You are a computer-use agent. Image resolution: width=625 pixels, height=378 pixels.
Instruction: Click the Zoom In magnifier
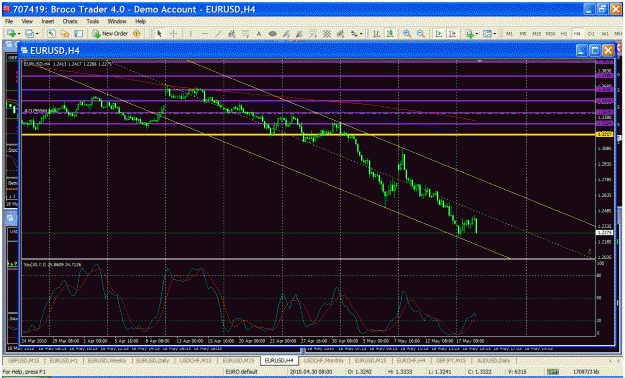(407, 34)
